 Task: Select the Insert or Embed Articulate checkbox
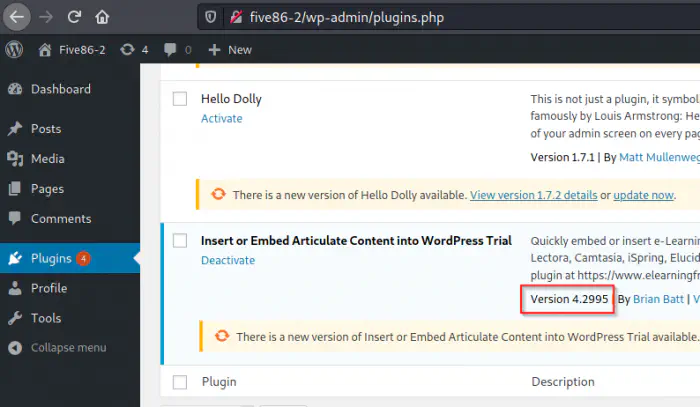click(180, 241)
